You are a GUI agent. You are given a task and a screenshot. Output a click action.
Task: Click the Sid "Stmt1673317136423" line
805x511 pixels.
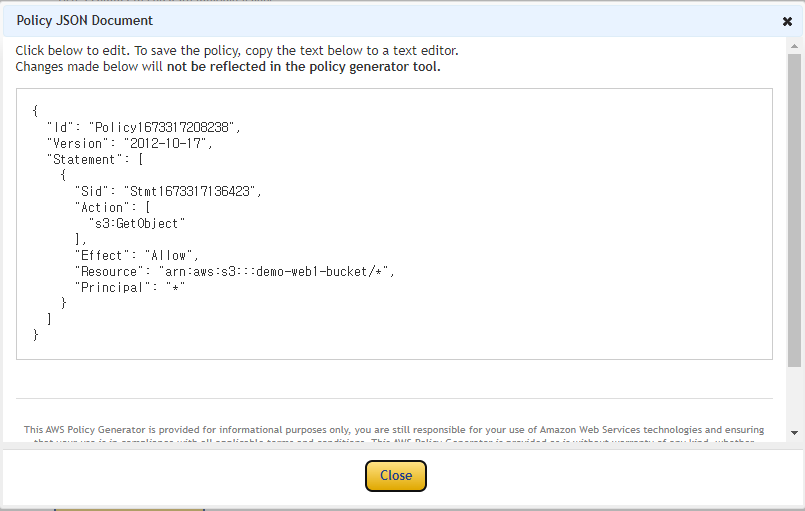(x=168, y=191)
